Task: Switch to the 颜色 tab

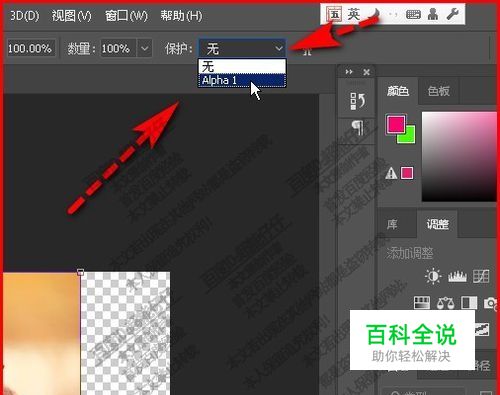Action: coord(398,91)
